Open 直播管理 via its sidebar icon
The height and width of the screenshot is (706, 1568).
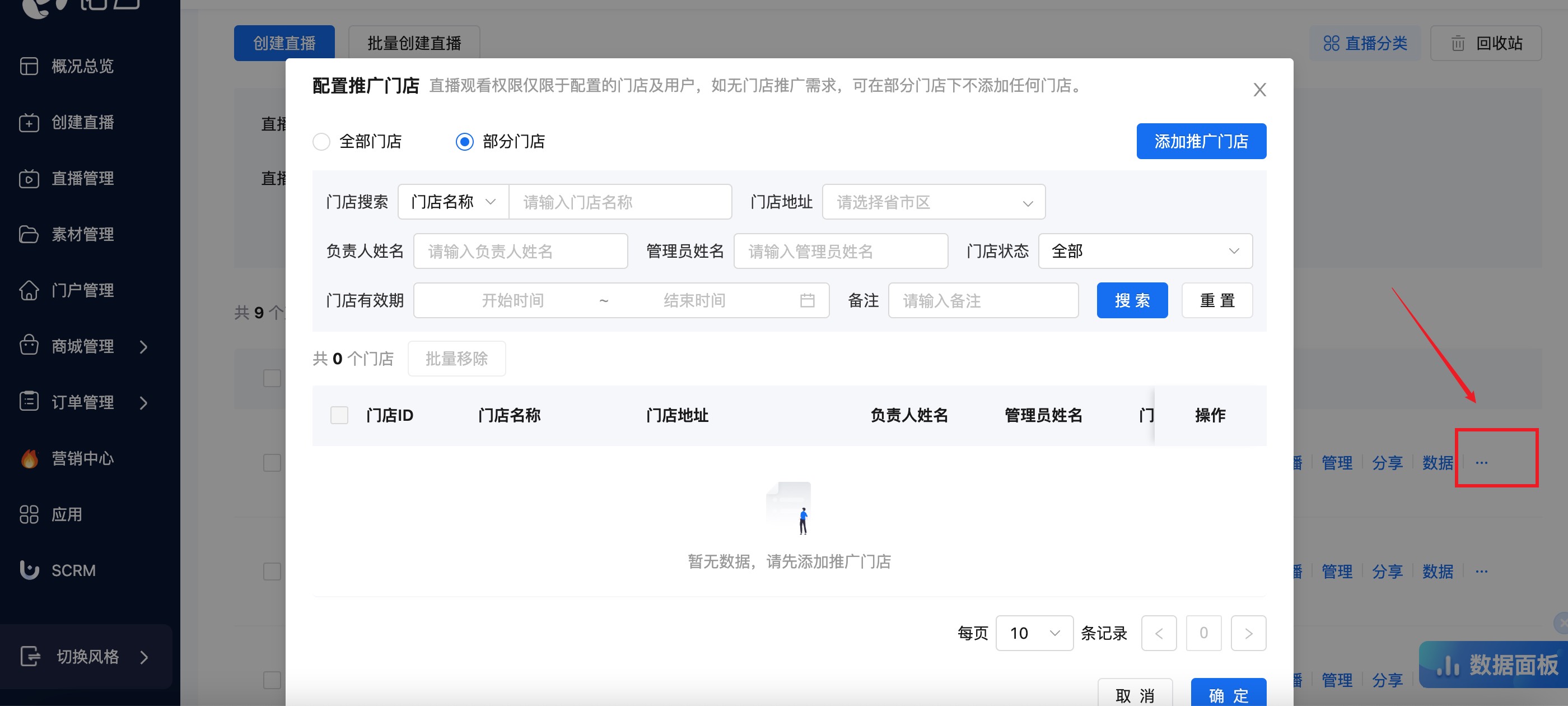click(29, 179)
